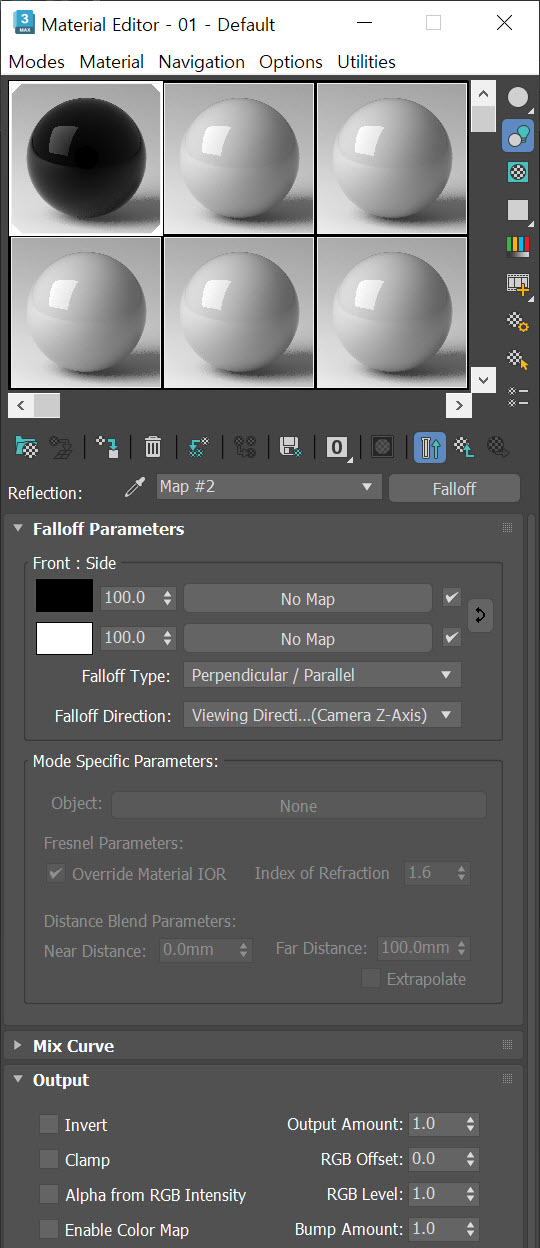Image resolution: width=540 pixels, height=1248 pixels.
Task: Toggle the Backlight icon
Action: point(518,135)
